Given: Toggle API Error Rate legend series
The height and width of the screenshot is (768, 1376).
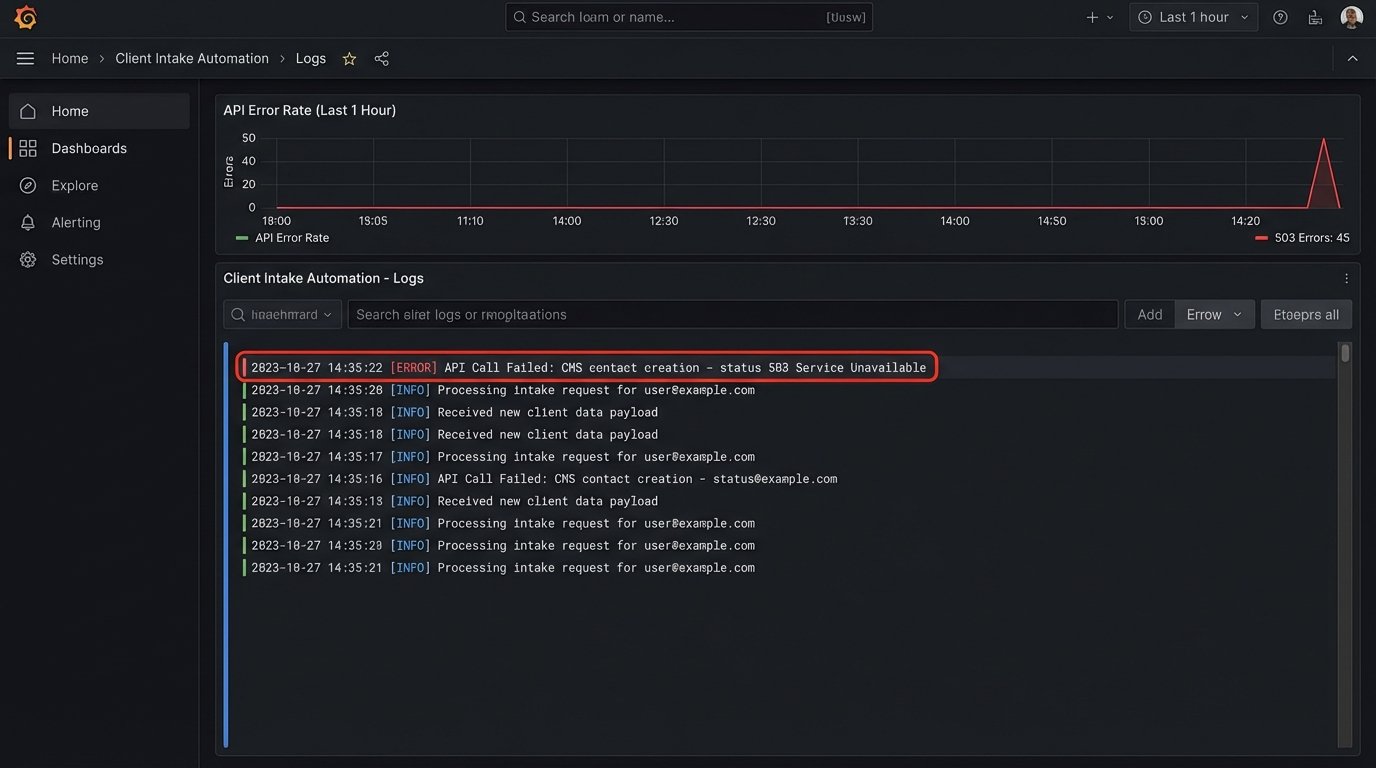Looking at the screenshot, I should (x=282, y=238).
